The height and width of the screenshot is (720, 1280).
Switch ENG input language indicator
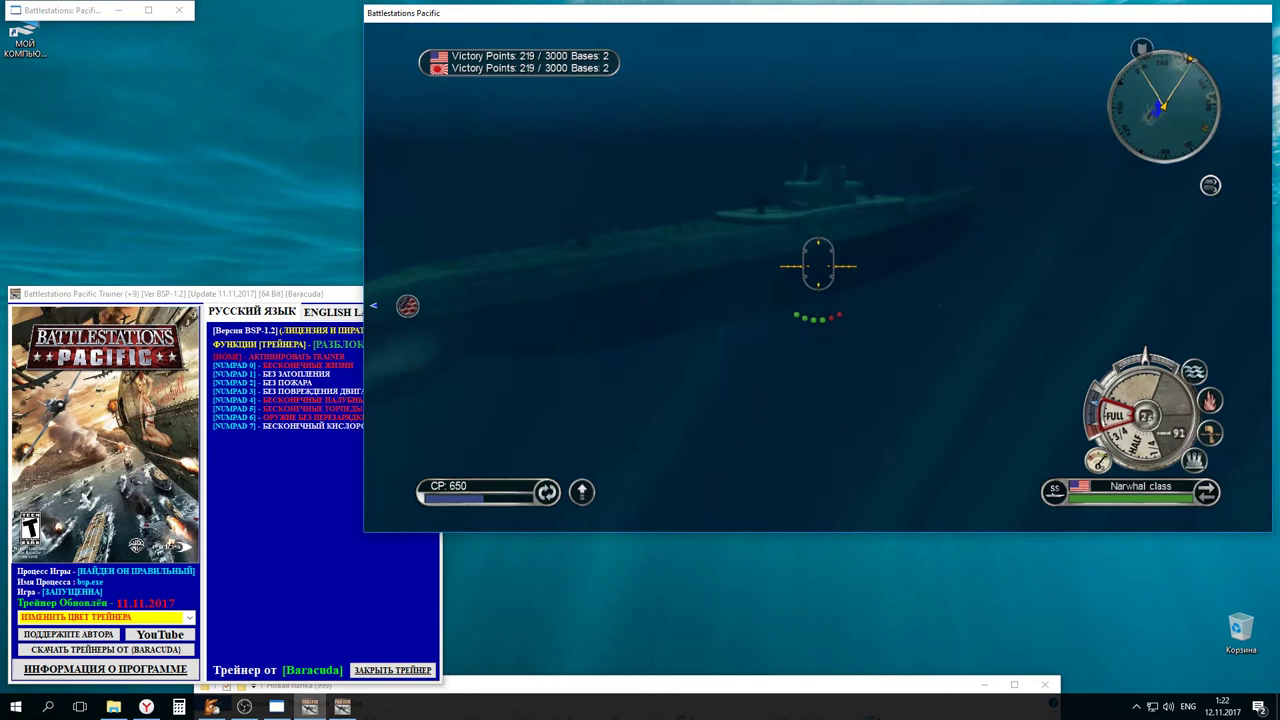click(1188, 707)
